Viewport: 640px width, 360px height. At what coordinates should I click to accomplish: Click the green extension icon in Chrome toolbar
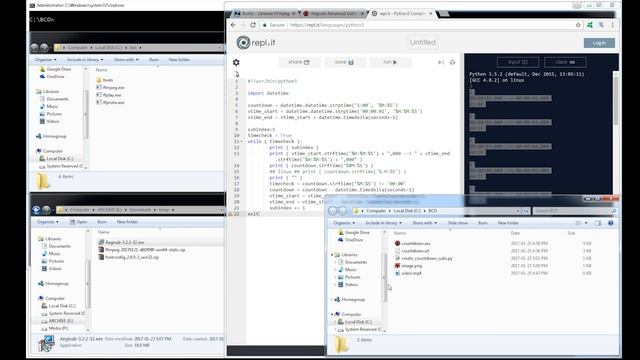(589, 25)
